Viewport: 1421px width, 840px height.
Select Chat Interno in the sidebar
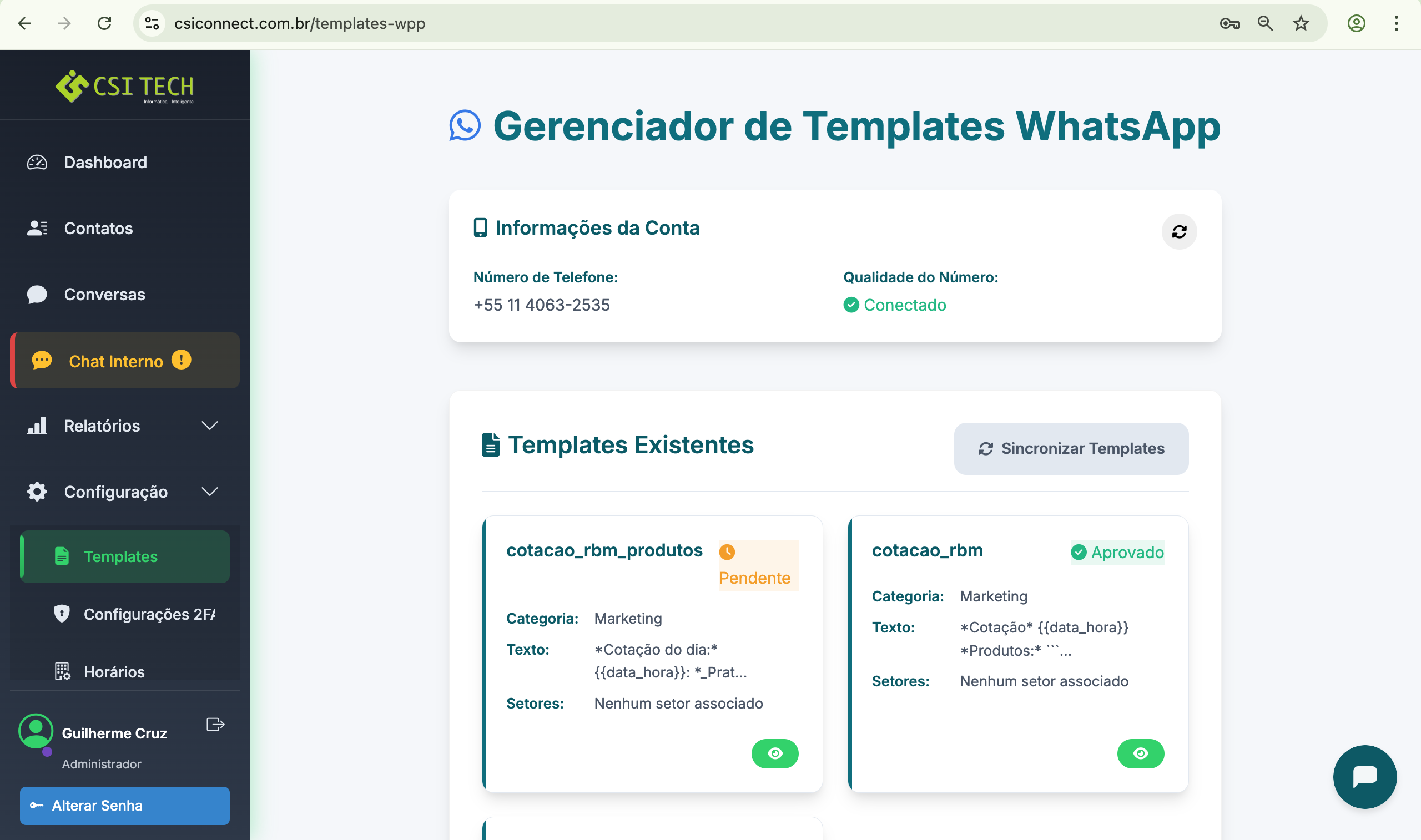pos(115,361)
